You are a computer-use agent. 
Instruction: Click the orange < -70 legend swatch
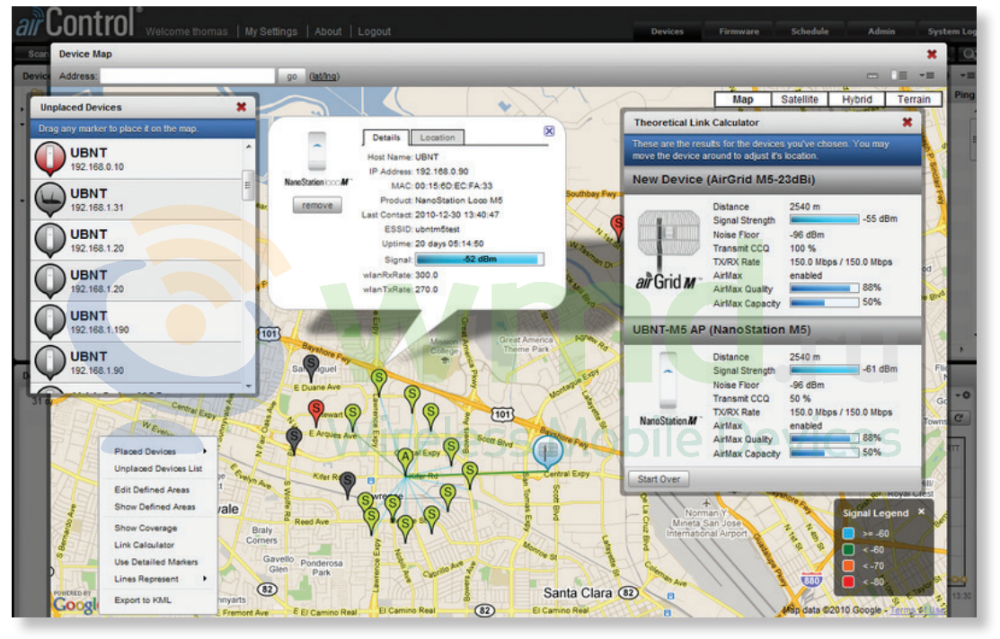[x=848, y=566]
